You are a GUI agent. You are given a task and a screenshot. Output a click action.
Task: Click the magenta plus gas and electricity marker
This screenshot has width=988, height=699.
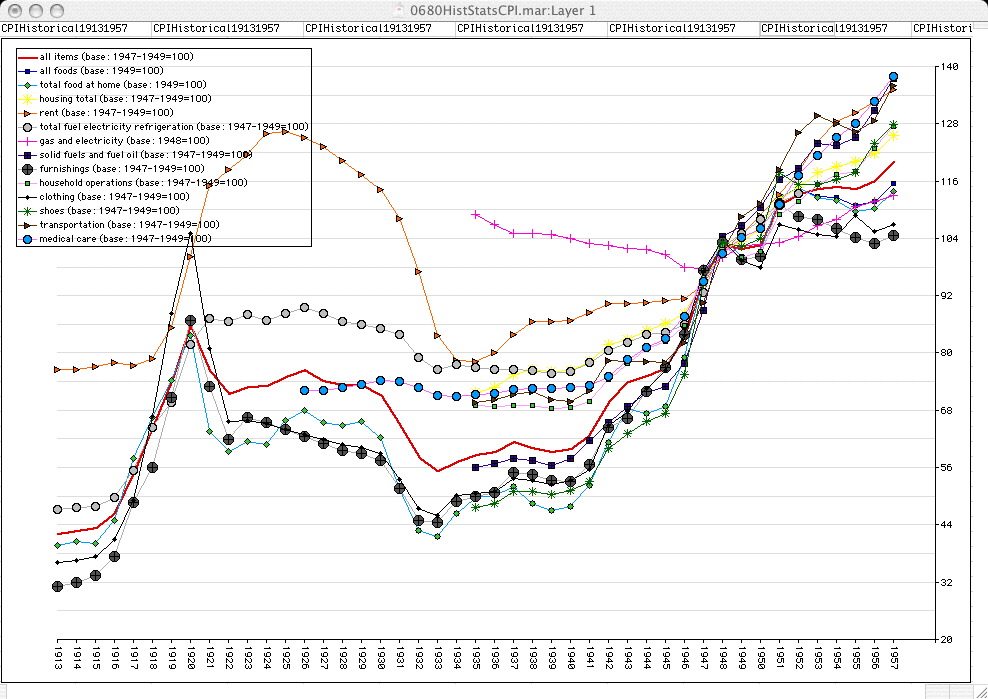[27, 141]
